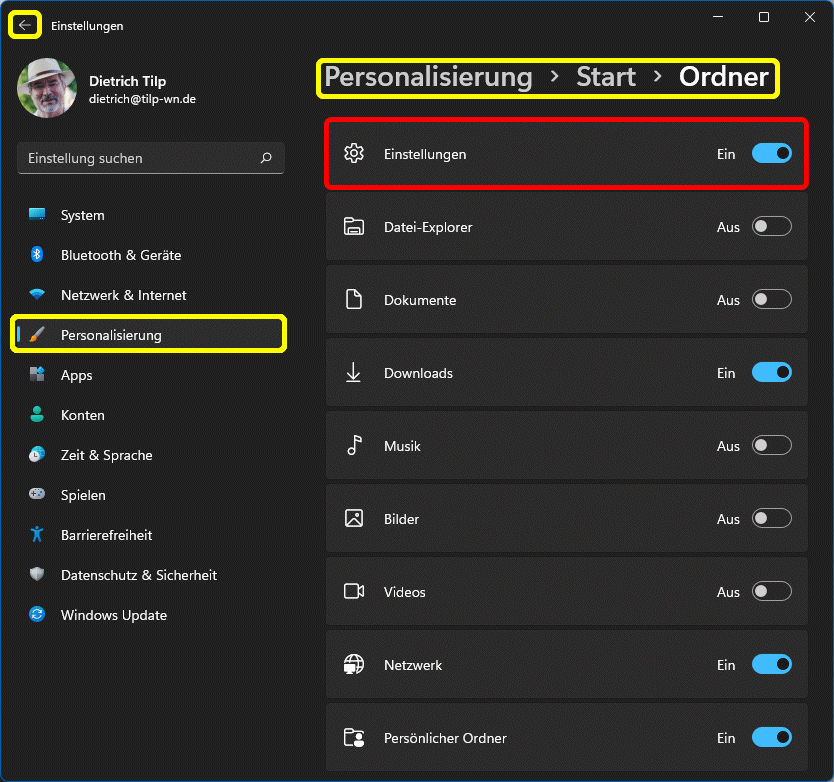Enable the Datei-Explorer toggle

coord(771,227)
